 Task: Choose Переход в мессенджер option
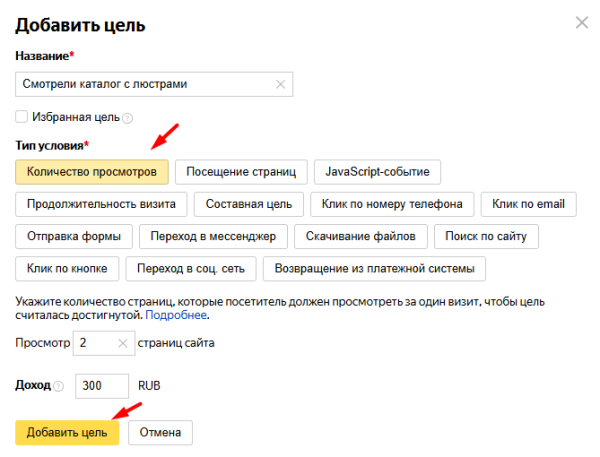tap(213, 237)
